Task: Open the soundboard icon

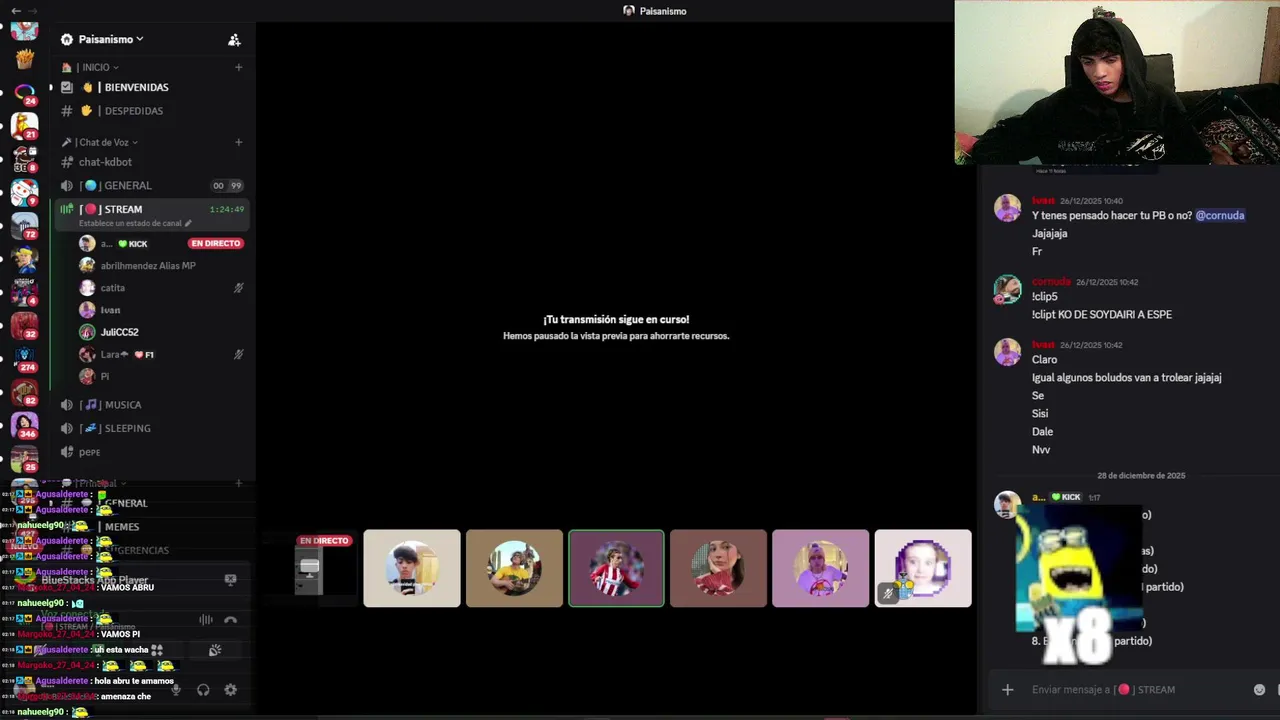Action: coord(214,650)
